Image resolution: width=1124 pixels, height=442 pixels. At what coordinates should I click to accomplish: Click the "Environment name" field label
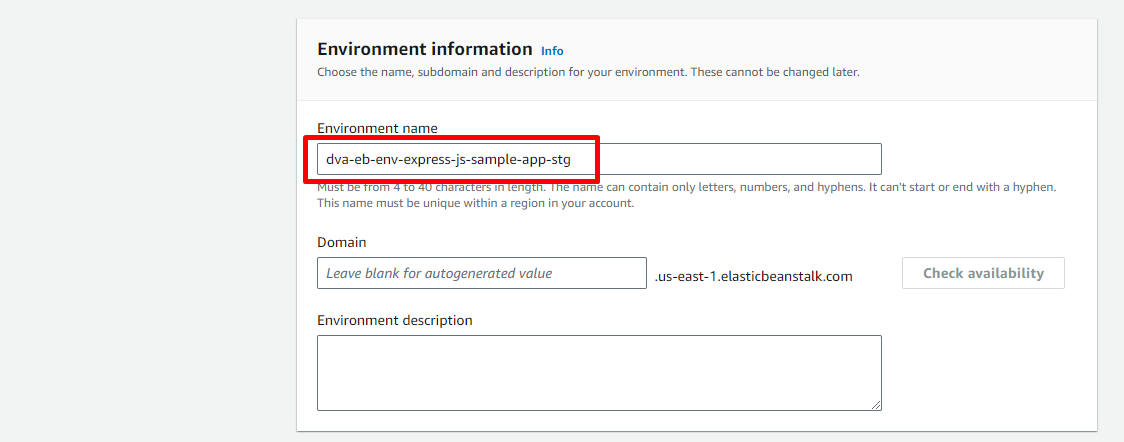coord(377,128)
